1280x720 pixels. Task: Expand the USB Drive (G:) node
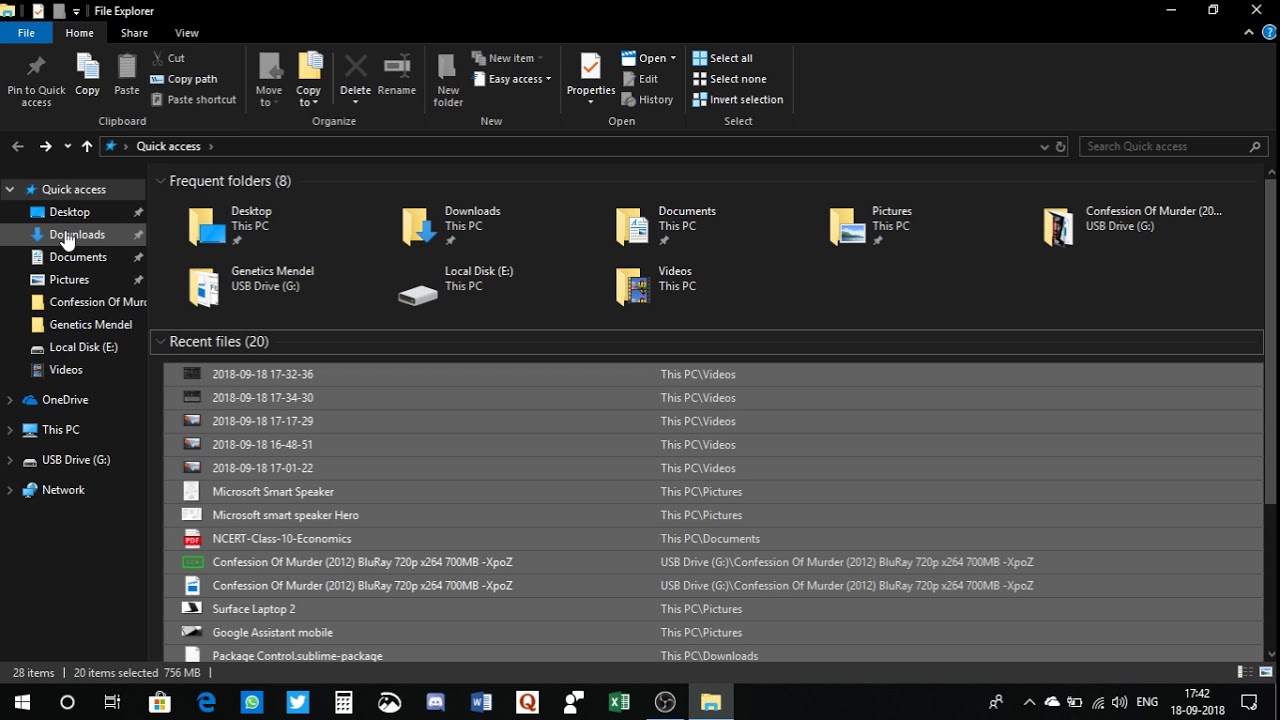[x=9, y=460]
